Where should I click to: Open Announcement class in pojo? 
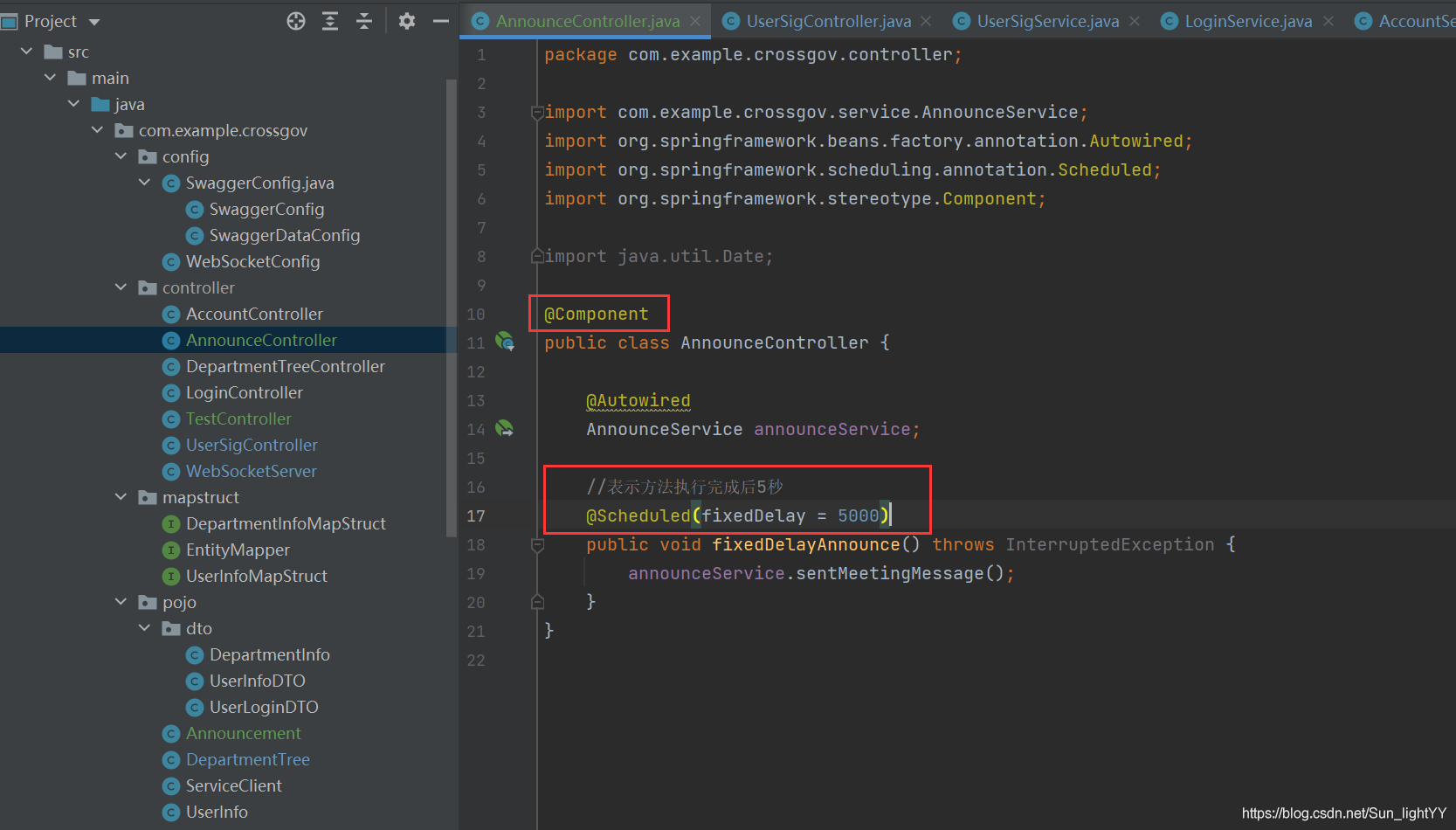[243, 733]
